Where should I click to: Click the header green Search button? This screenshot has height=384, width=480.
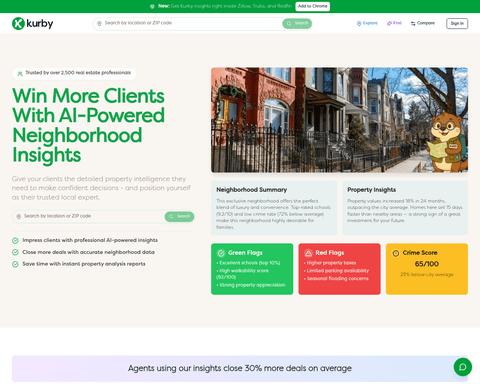[297, 23]
